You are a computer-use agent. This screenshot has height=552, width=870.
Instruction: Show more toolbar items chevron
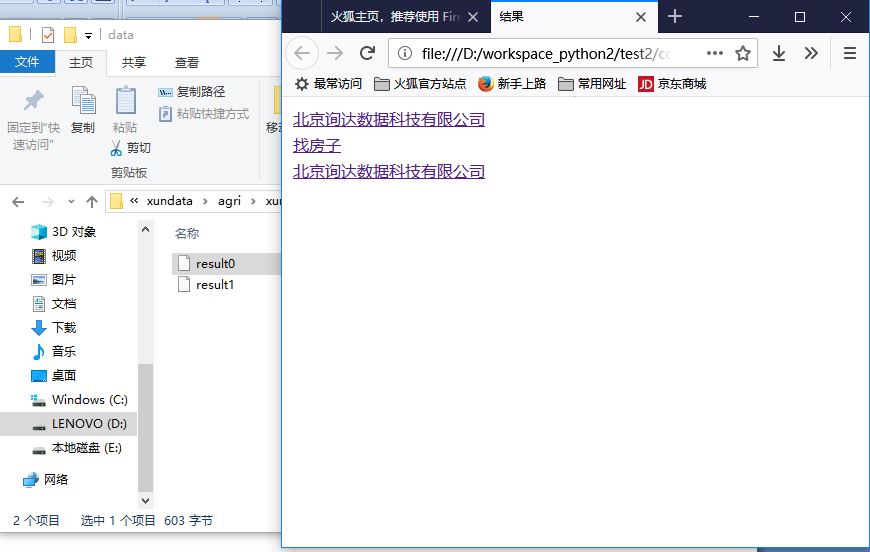[811, 53]
